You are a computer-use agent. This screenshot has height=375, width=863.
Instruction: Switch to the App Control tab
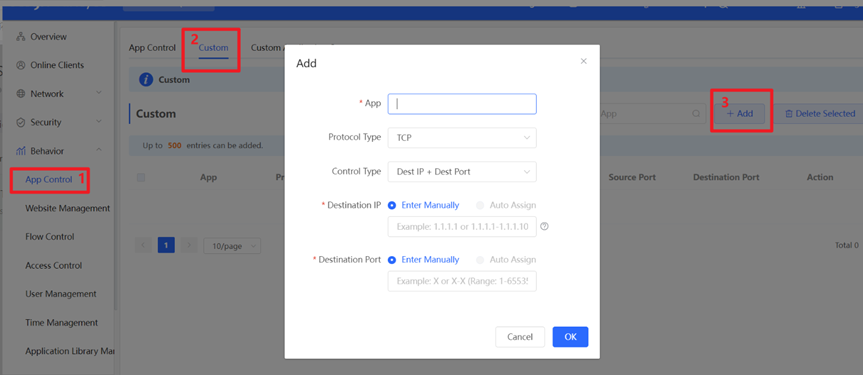point(152,48)
